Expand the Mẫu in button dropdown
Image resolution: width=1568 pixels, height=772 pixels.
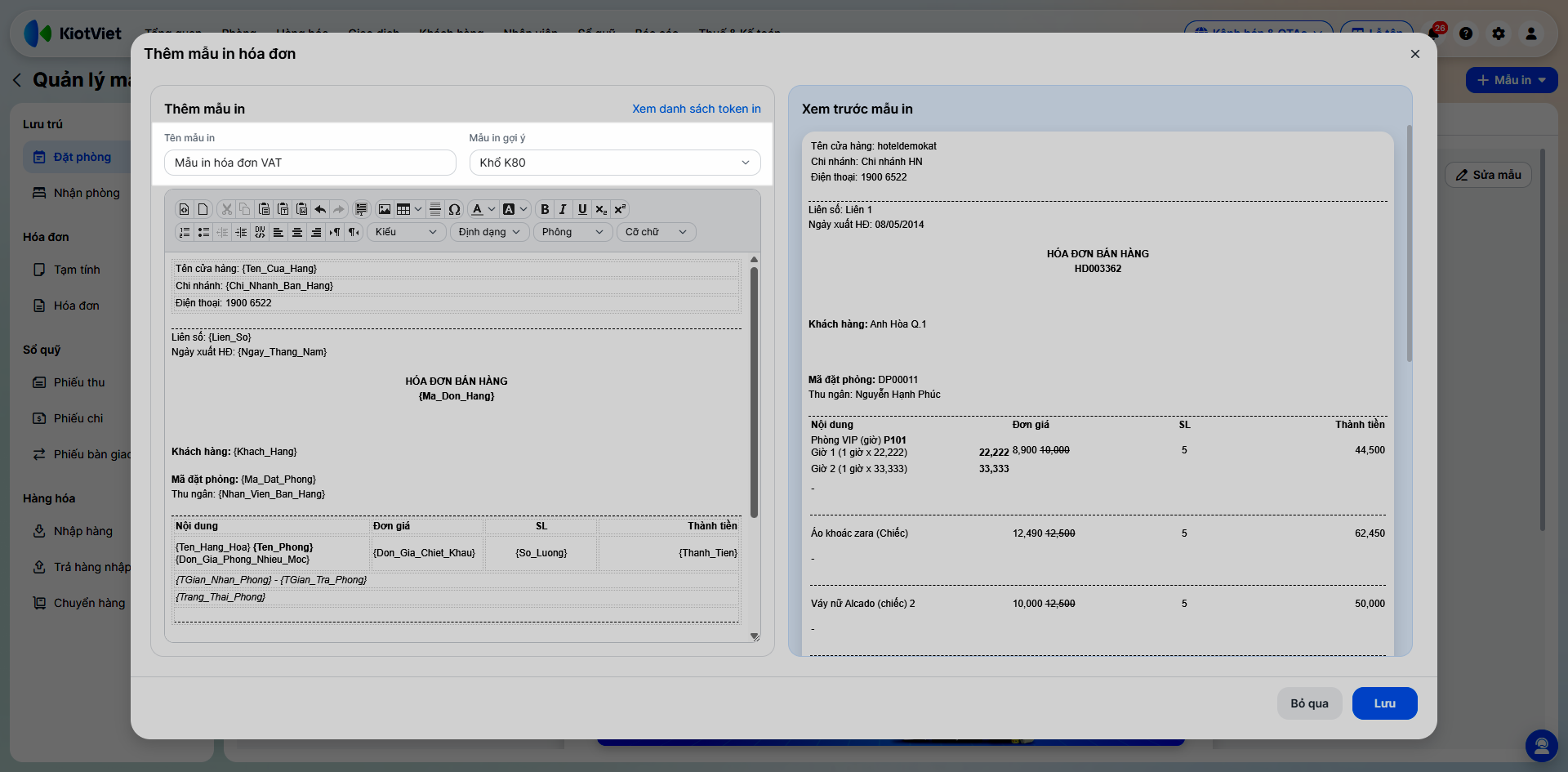click(x=1542, y=80)
